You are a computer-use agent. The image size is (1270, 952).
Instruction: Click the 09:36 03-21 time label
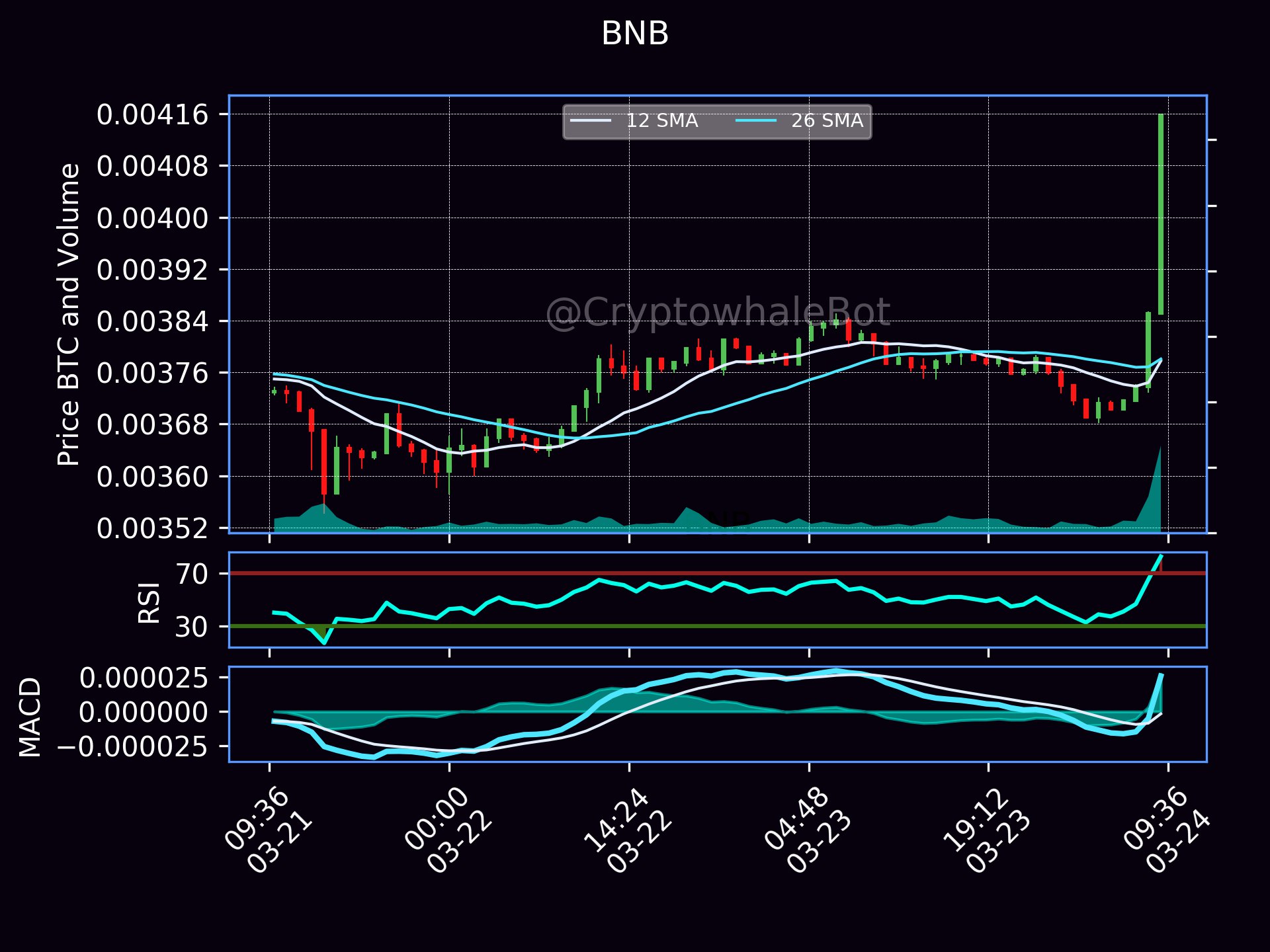(268, 830)
